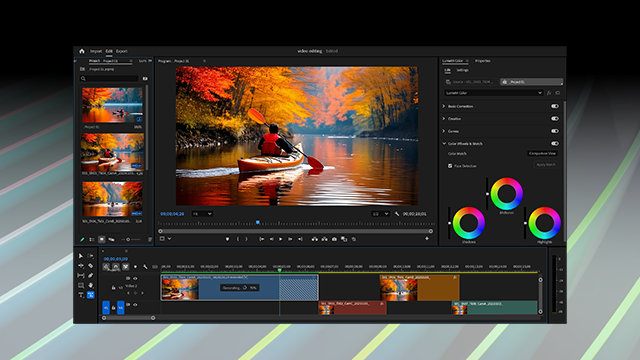Click the Source clip button in Lumetri
This screenshot has width=640, height=360.
(471, 82)
